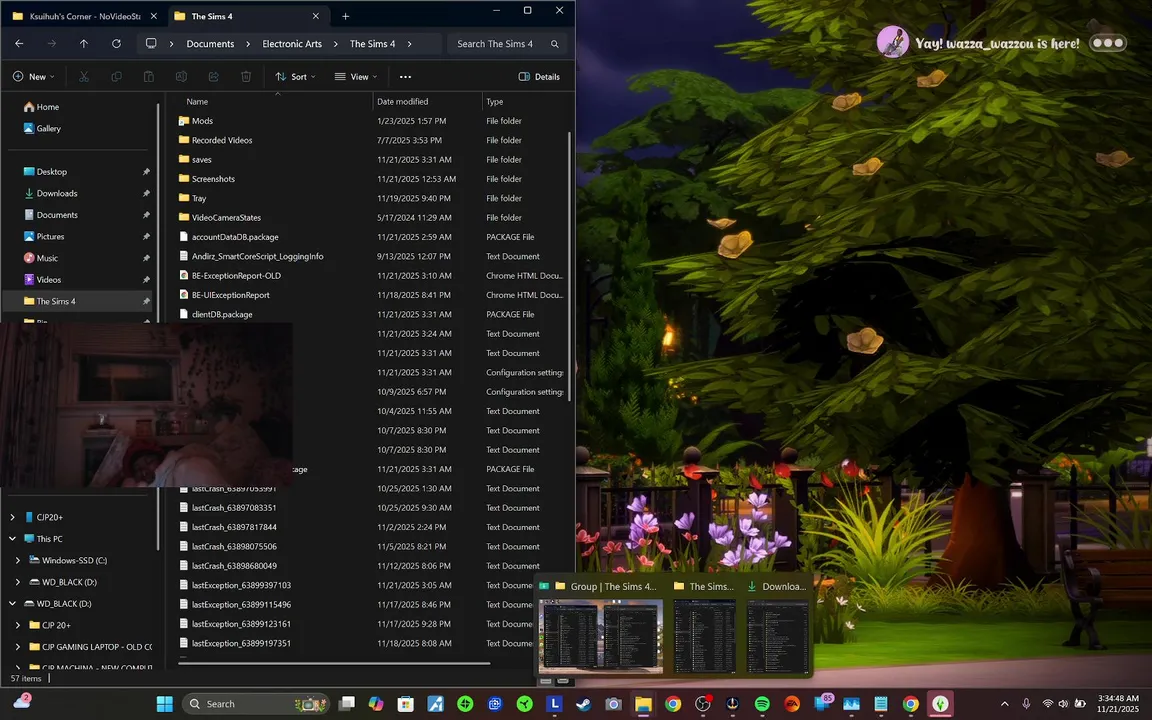Open the EA app from the taskbar
This screenshot has height=720, width=1152.
point(792,704)
